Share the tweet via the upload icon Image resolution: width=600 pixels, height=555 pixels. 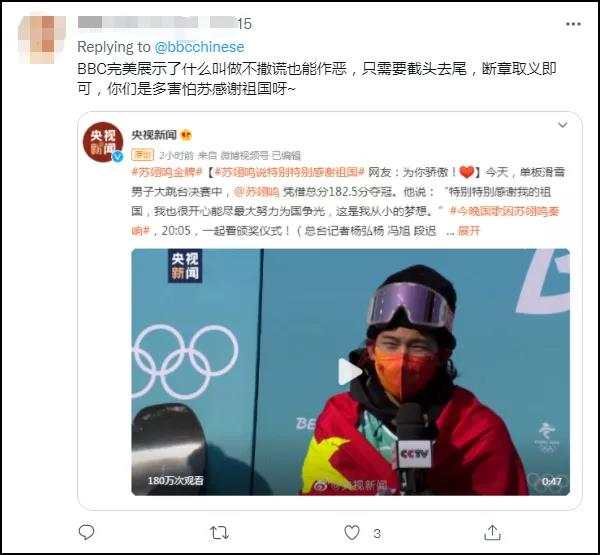click(492, 532)
